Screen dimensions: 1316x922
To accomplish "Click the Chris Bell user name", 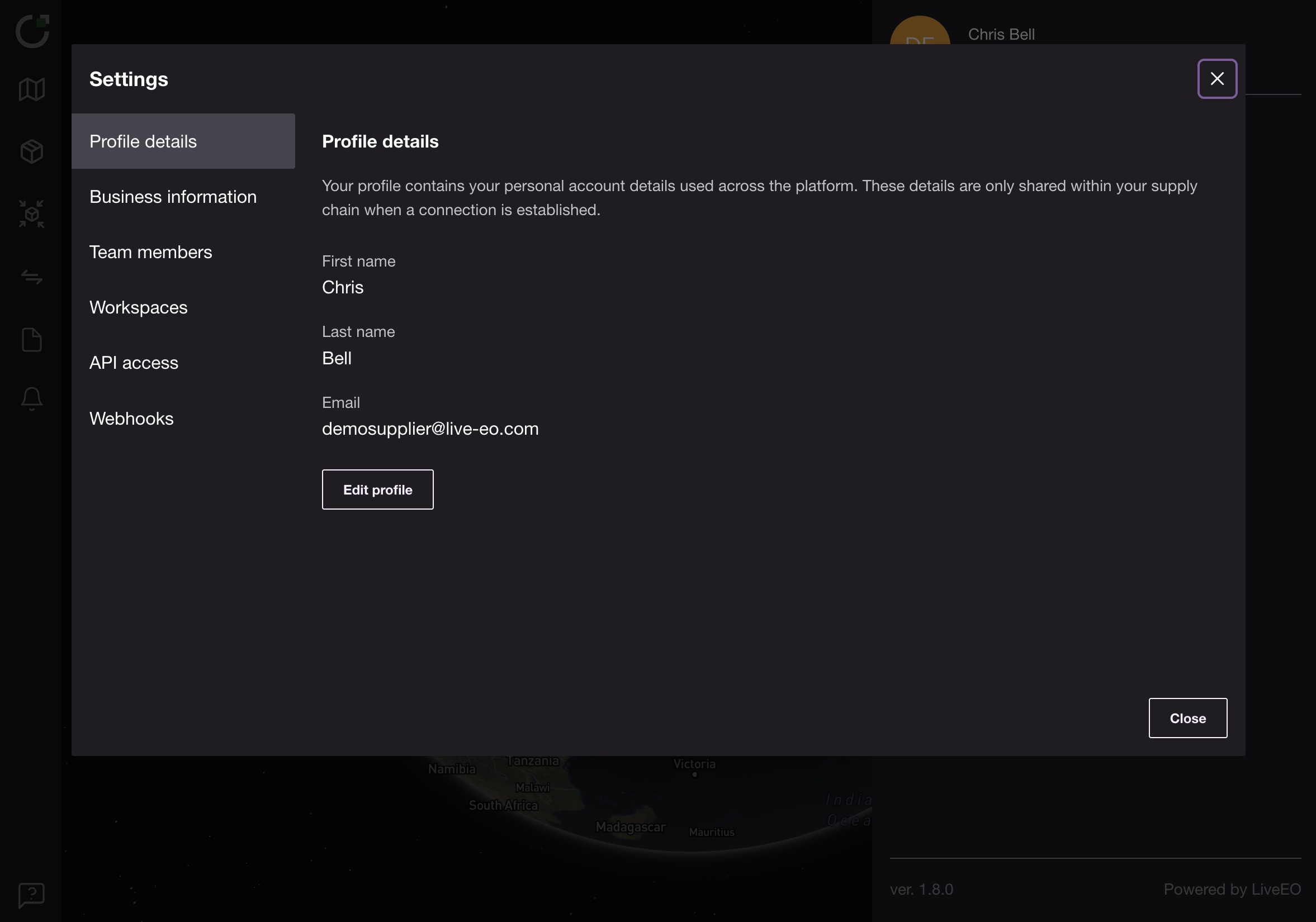I will 1001,35.
